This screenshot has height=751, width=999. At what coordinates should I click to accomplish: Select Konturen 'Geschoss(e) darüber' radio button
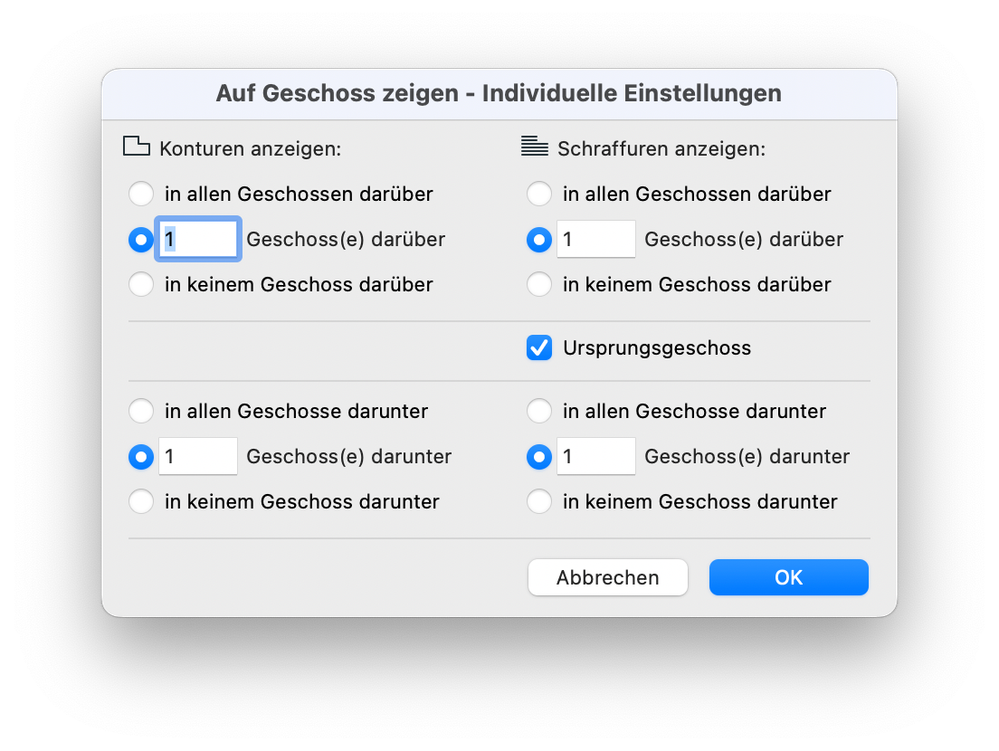point(141,240)
